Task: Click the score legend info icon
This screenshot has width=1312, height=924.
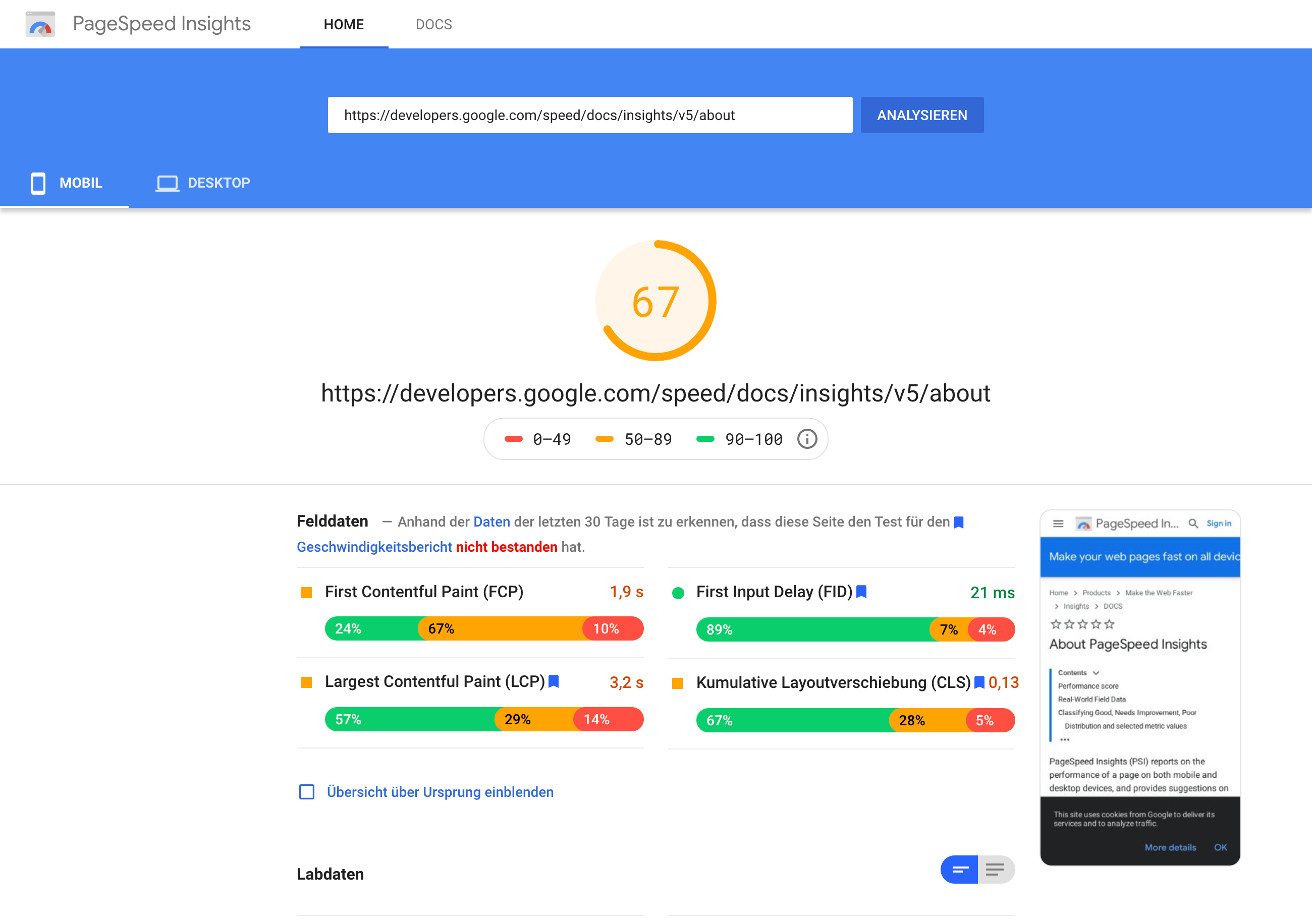Action: coord(807,439)
